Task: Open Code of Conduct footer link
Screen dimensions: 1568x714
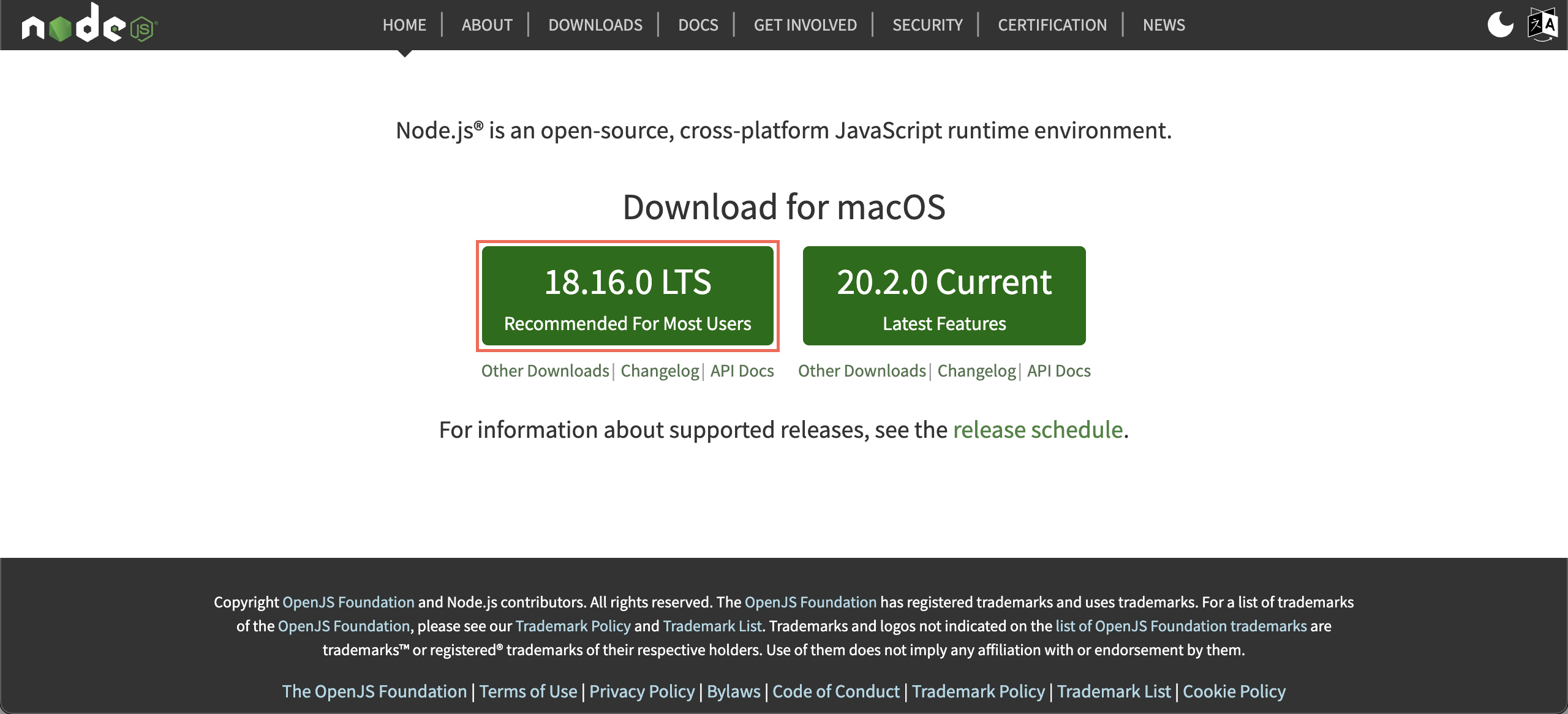Action: [x=835, y=691]
